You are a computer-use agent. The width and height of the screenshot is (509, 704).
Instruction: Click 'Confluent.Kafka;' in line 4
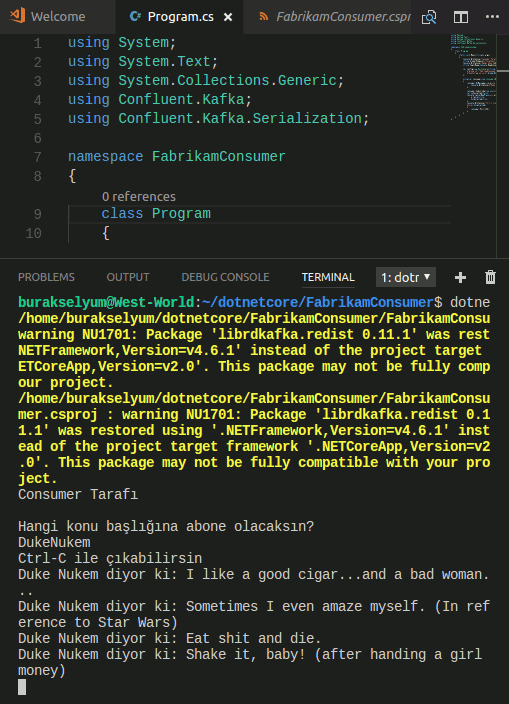[x=185, y=99]
